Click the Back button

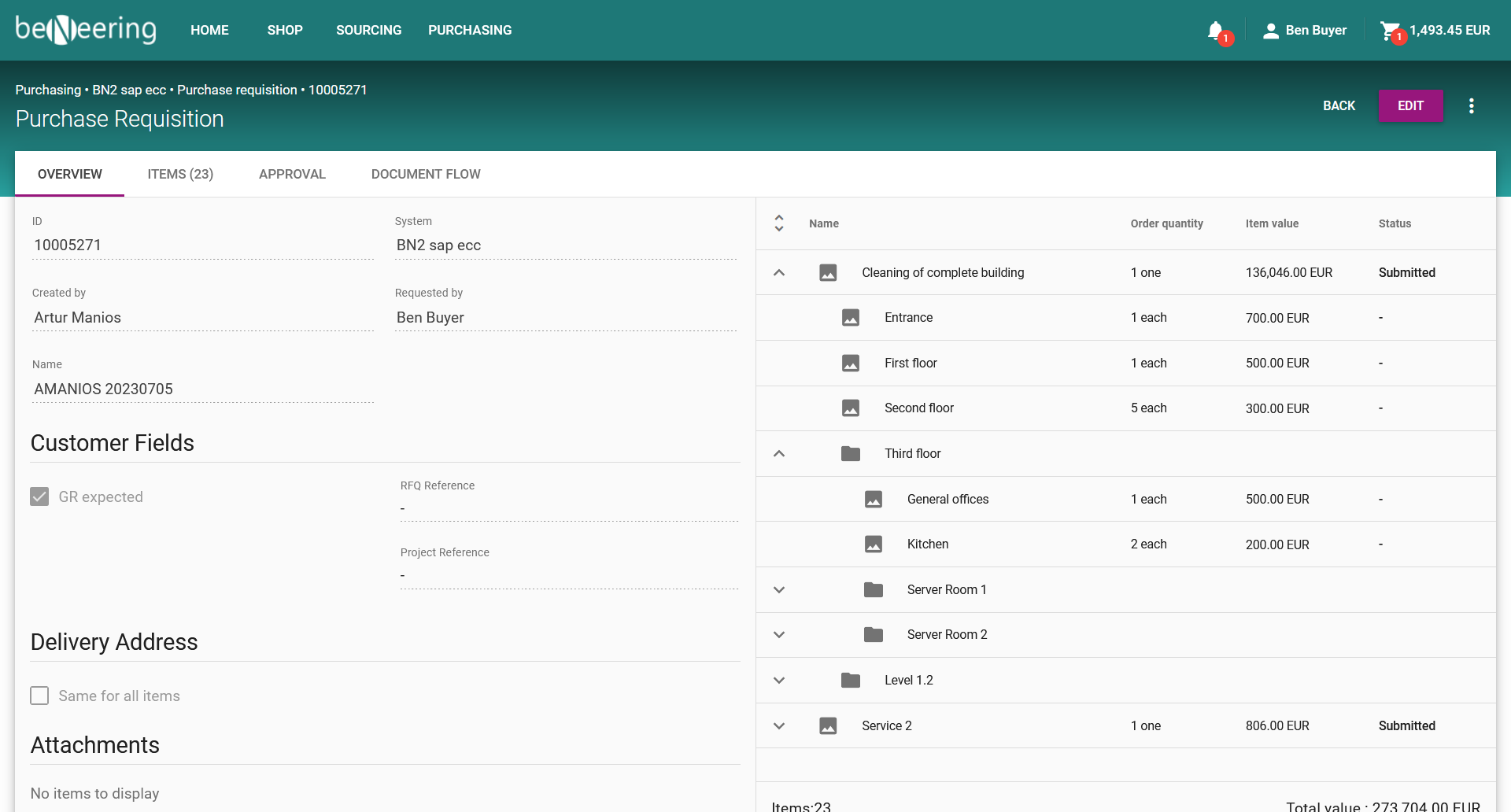(x=1339, y=106)
